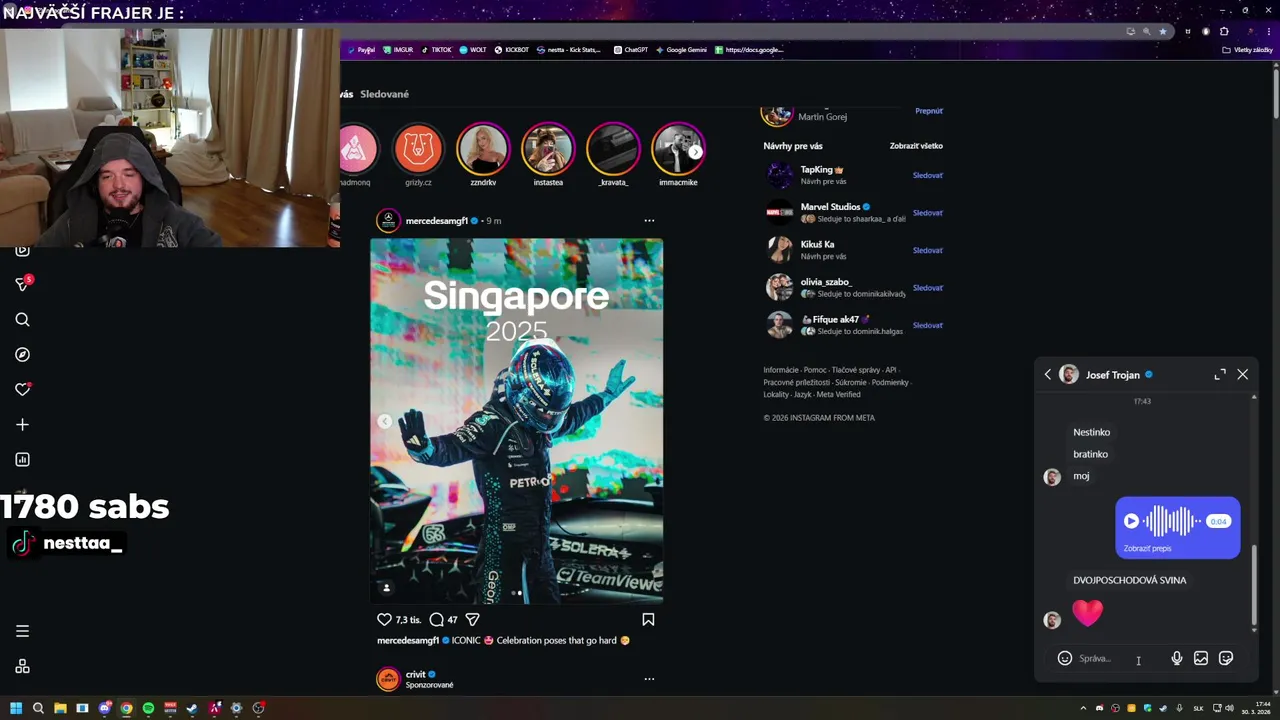
Task: Open mercedesamgf1 post options menu
Action: [x=649, y=220]
